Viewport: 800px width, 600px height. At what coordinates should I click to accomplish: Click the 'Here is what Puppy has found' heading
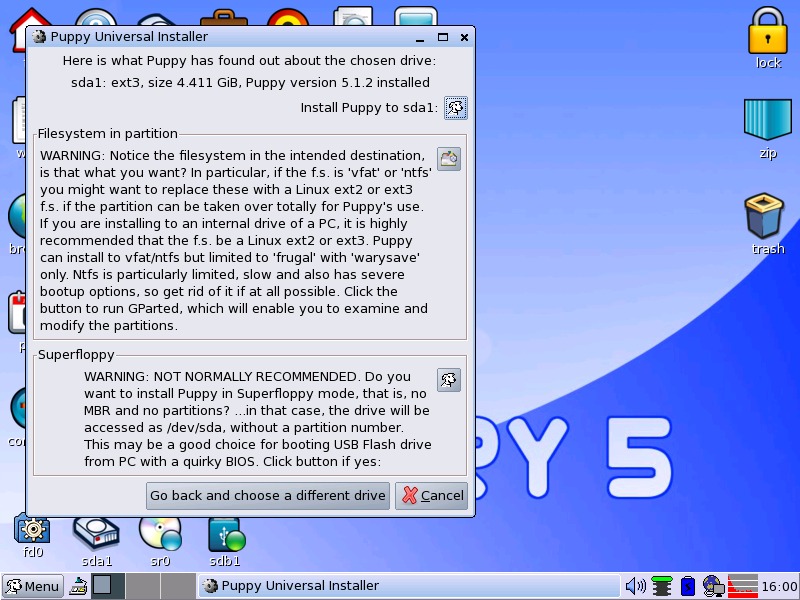[x=249, y=61]
